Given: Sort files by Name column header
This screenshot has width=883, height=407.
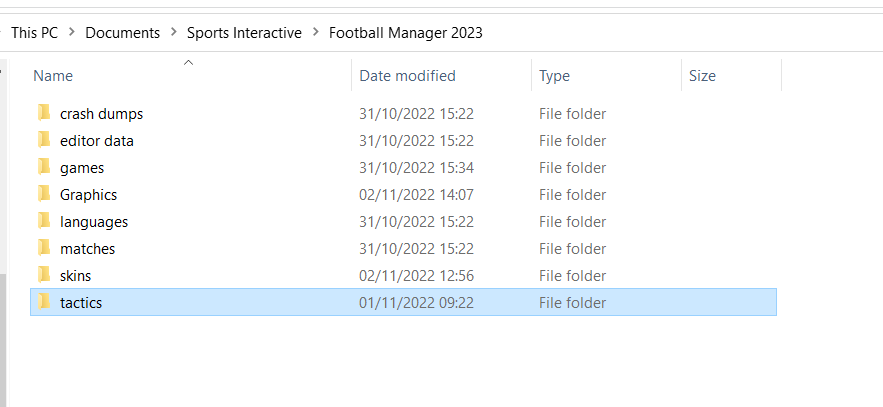Looking at the screenshot, I should tap(53, 76).
